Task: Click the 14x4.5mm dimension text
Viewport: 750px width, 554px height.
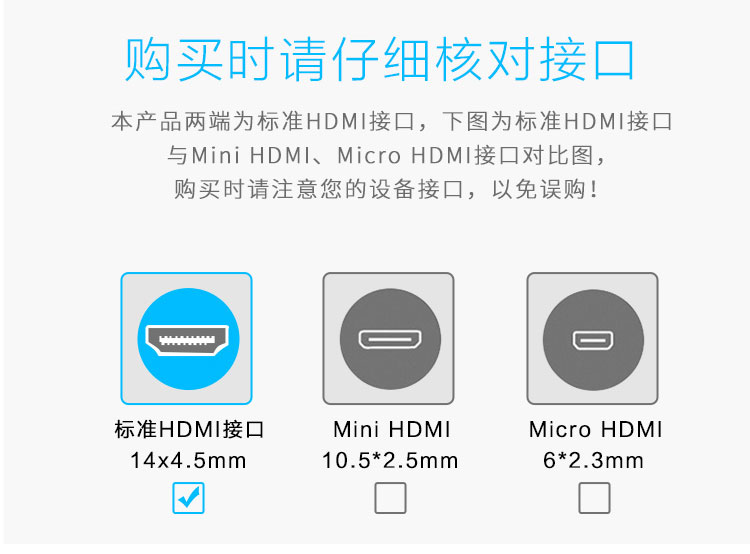Action: pyautogui.click(x=188, y=460)
